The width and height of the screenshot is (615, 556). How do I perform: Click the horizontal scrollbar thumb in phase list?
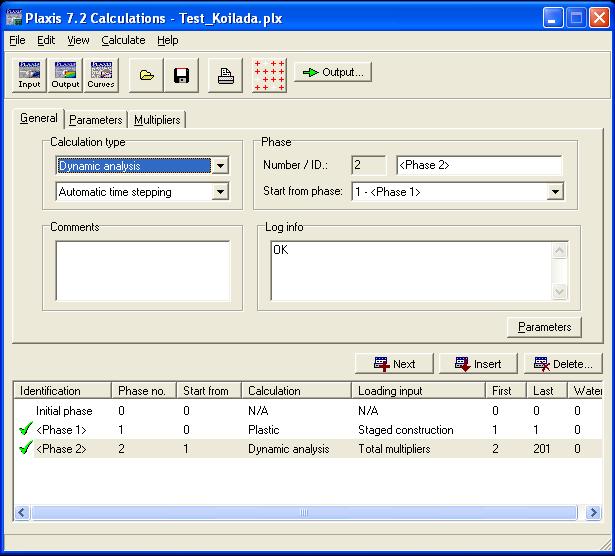[304, 512]
